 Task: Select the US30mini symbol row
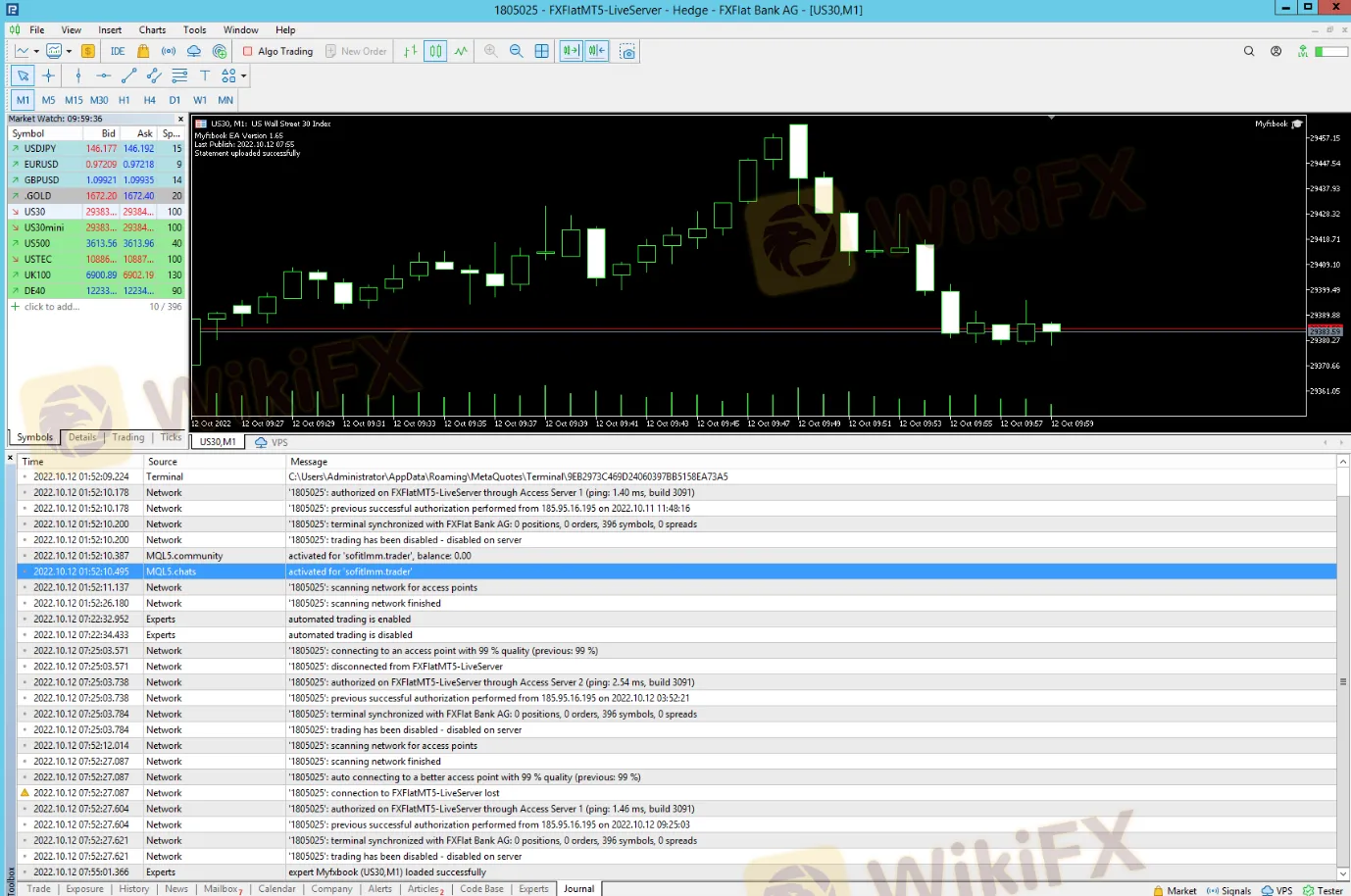point(96,227)
